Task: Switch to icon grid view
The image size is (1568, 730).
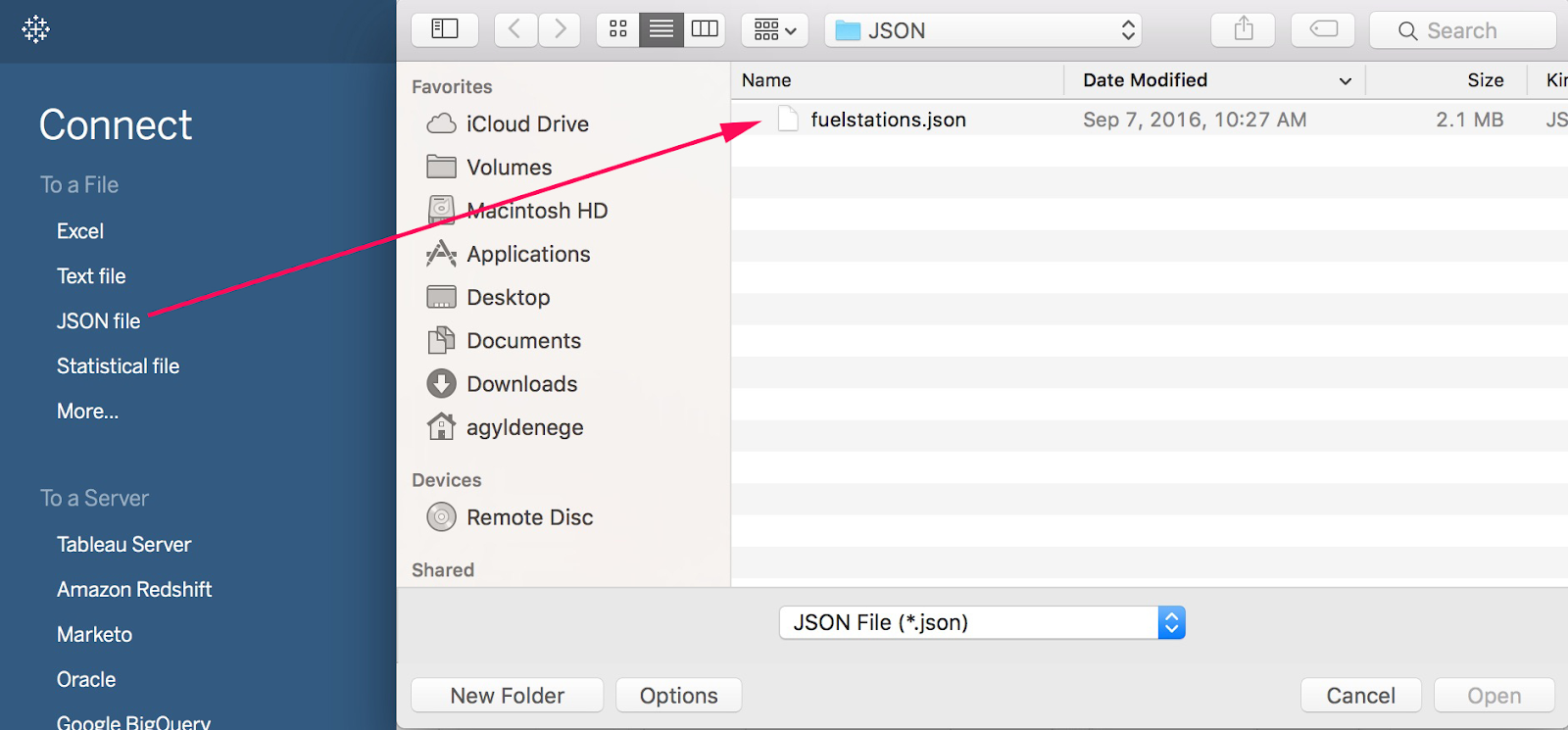Action: click(618, 29)
